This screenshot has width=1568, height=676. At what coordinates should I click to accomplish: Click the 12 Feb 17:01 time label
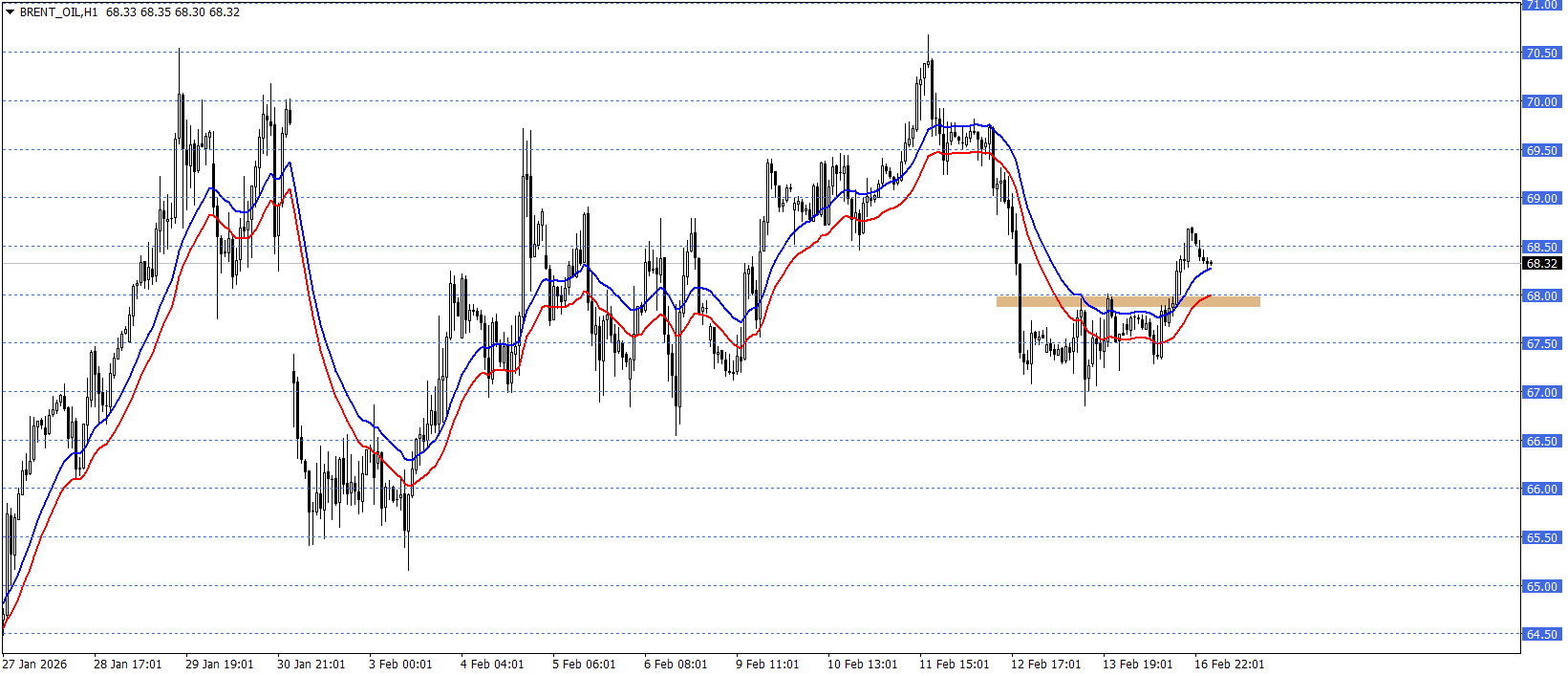coord(1046,665)
